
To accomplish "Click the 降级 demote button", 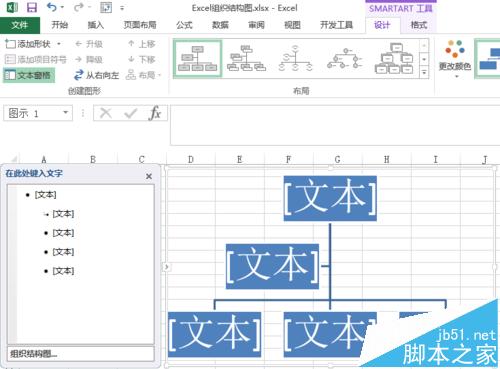I will pyautogui.click(x=89, y=60).
